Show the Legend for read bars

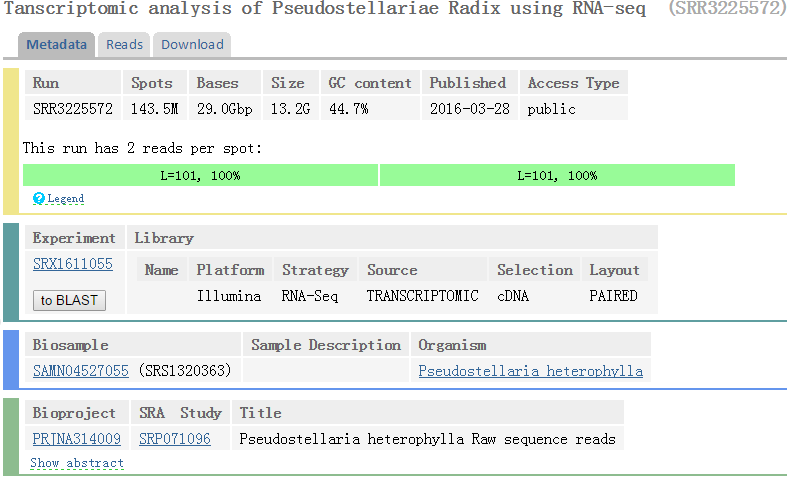pyautogui.click(x=66, y=199)
